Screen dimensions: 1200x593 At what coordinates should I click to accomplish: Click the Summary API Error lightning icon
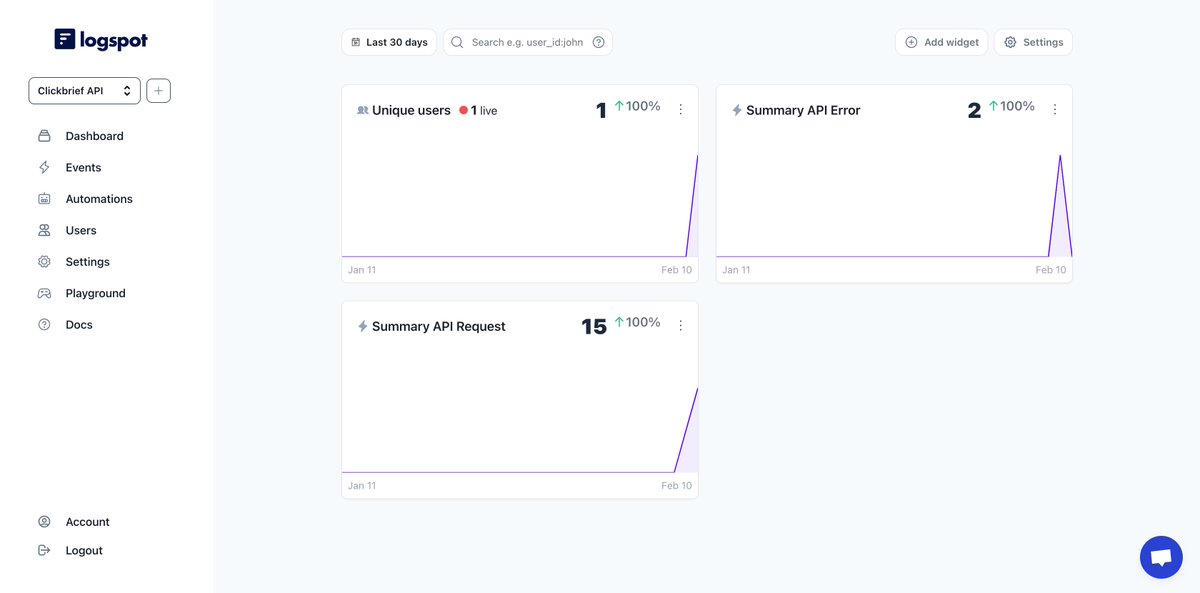pos(737,110)
